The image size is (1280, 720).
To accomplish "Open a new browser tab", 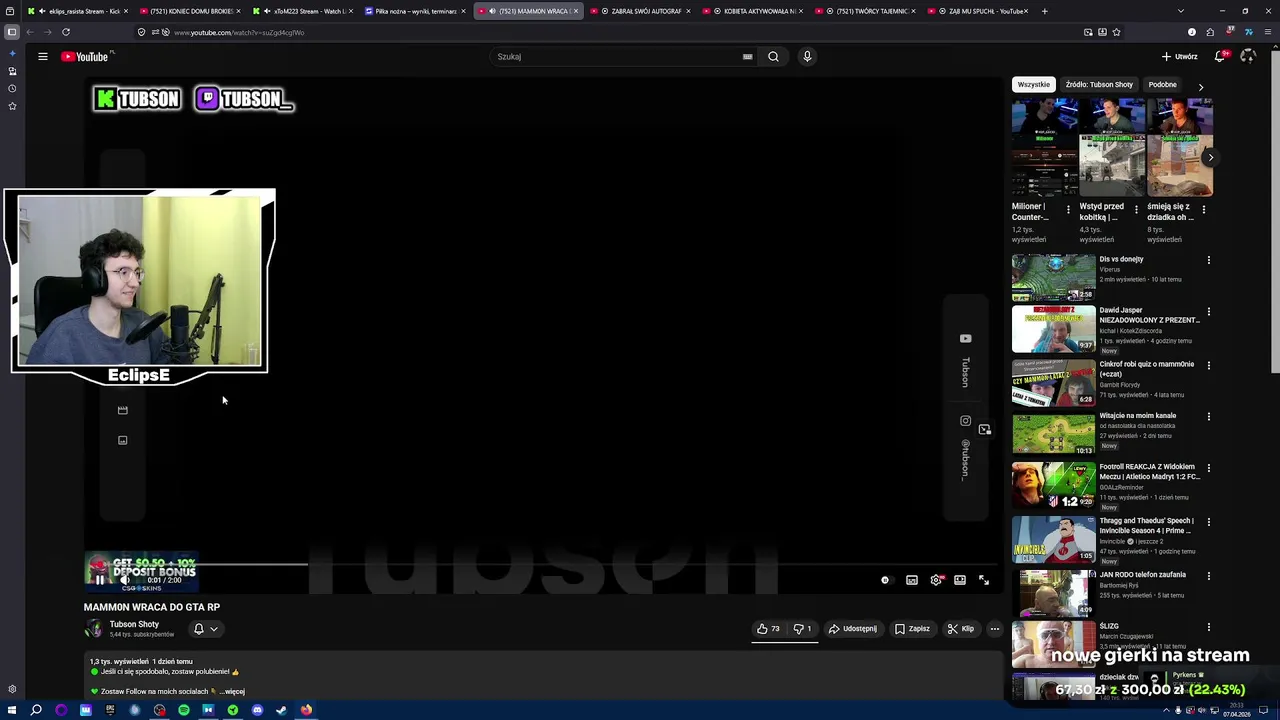I will pos(1045,11).
